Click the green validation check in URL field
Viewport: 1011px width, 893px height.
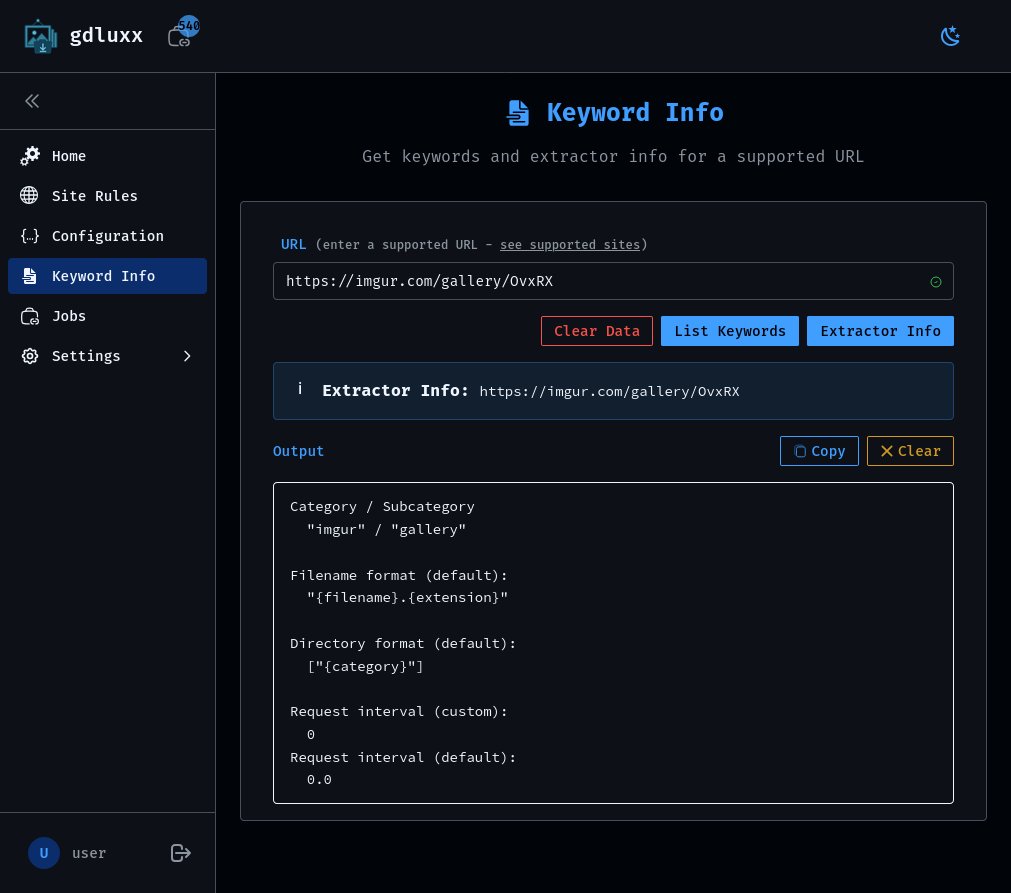936,281
